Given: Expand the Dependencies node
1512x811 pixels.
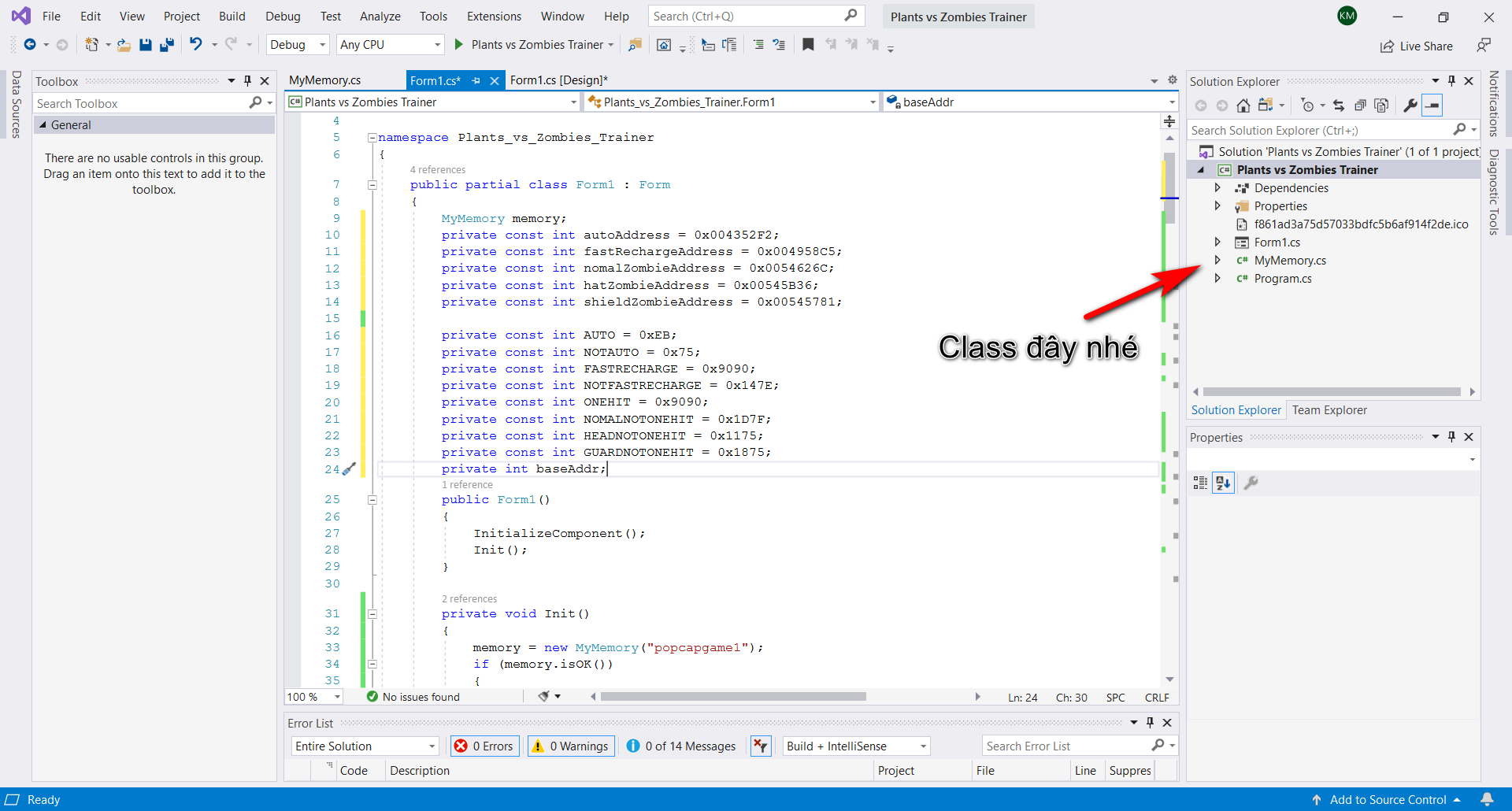Looking at the screenshot, I should pyautogui.click(x=1217, y=188).
